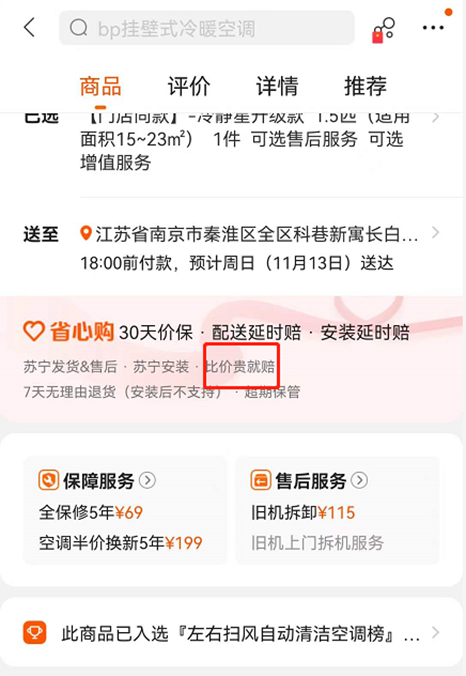The height and width of the screenshot is (676, 466).
Task: Switch to the 评价 tab
Action: click(x=189, y=86)
